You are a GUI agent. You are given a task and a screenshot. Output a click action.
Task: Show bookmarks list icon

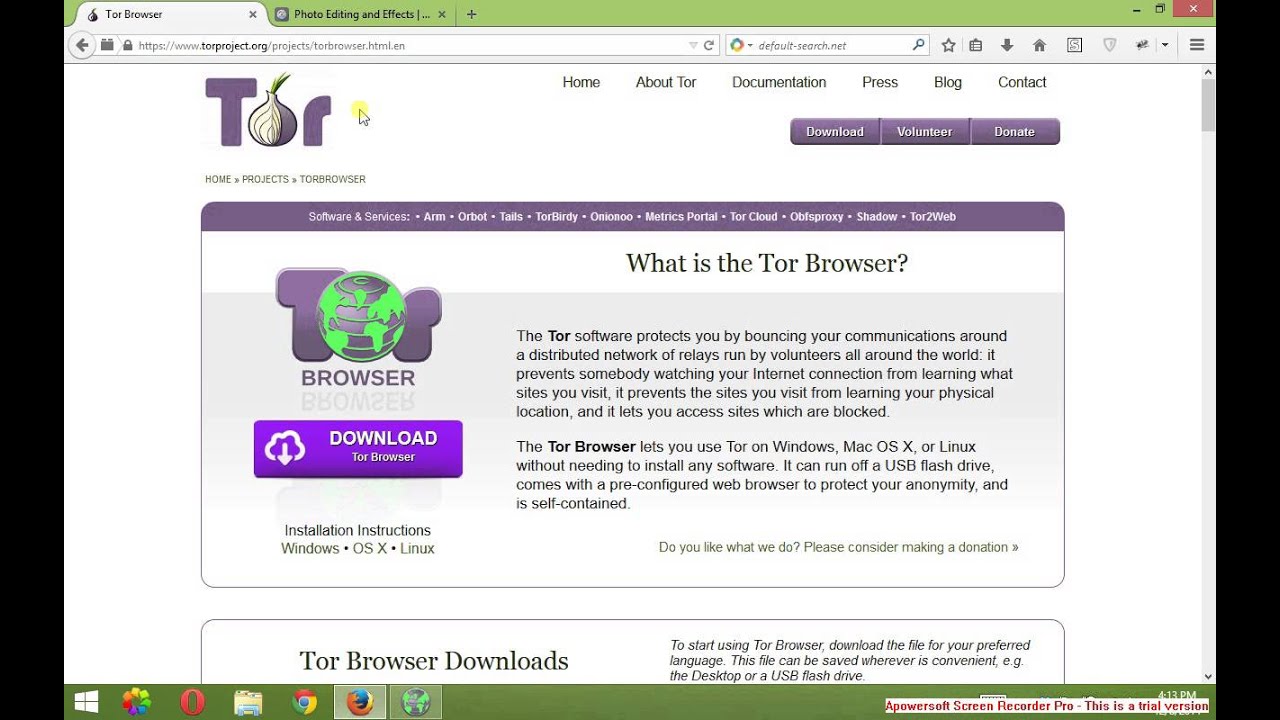tap(976, 45)
